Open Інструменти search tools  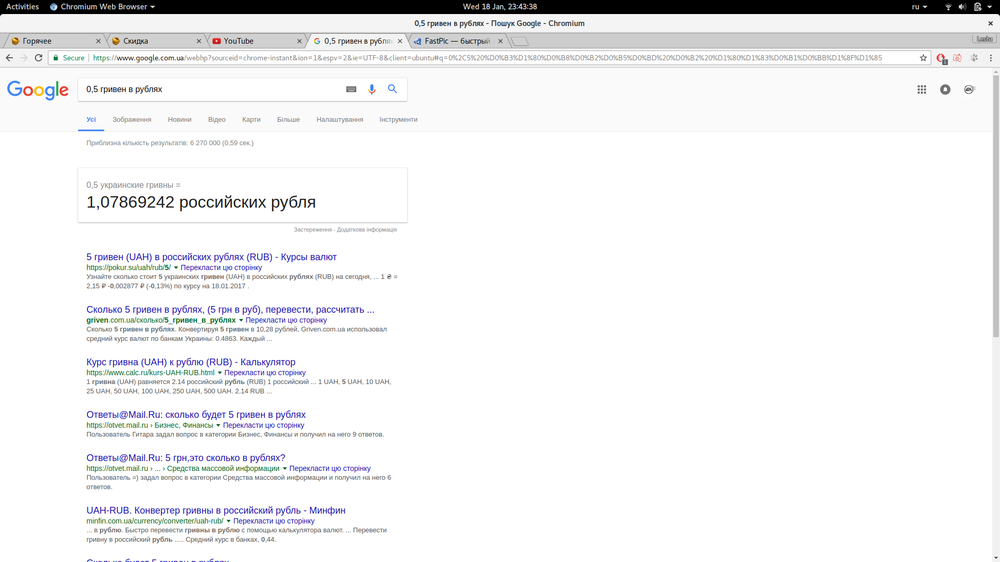click(x=398, y=119)
